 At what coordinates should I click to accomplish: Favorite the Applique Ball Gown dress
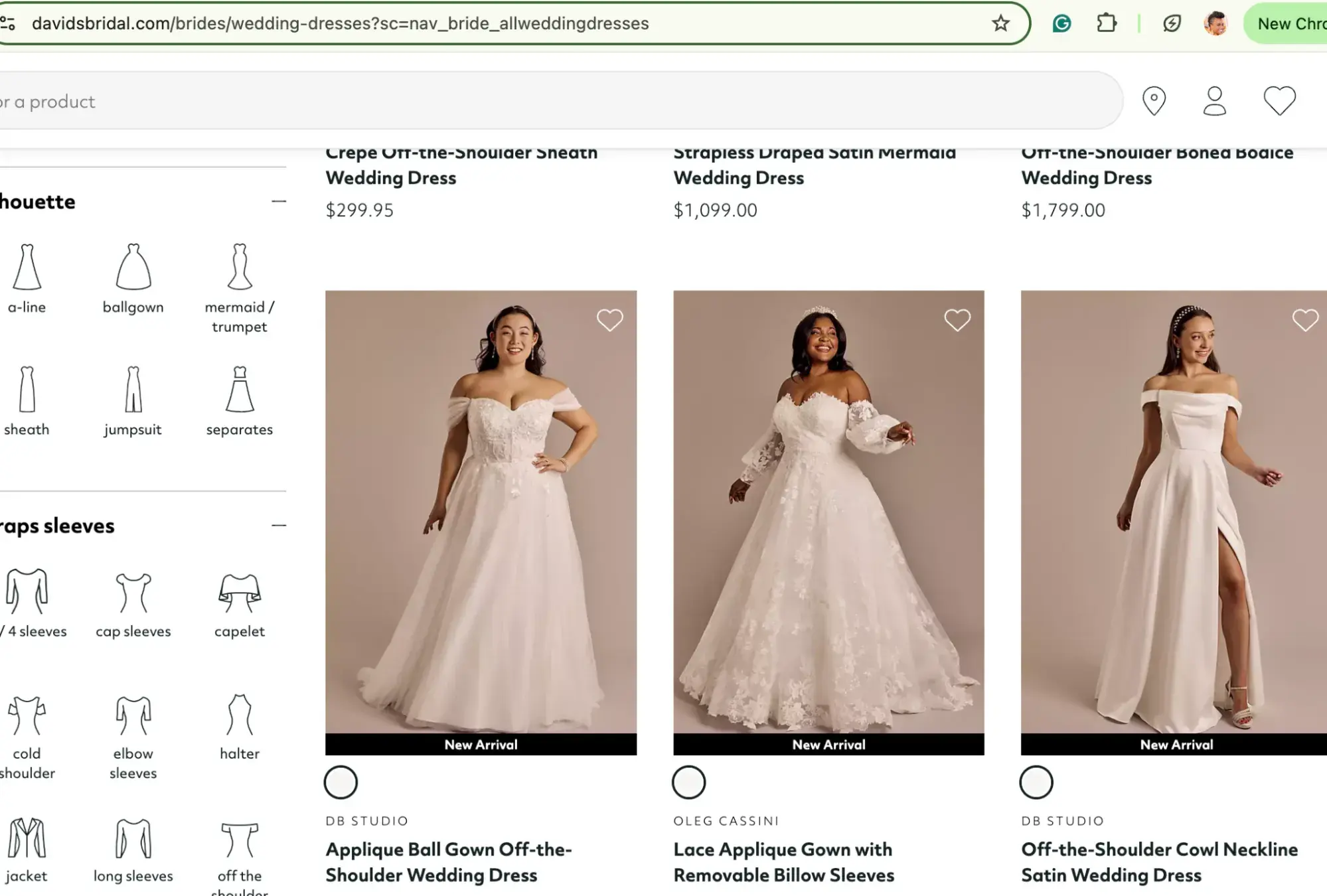[x=609, y=321]
